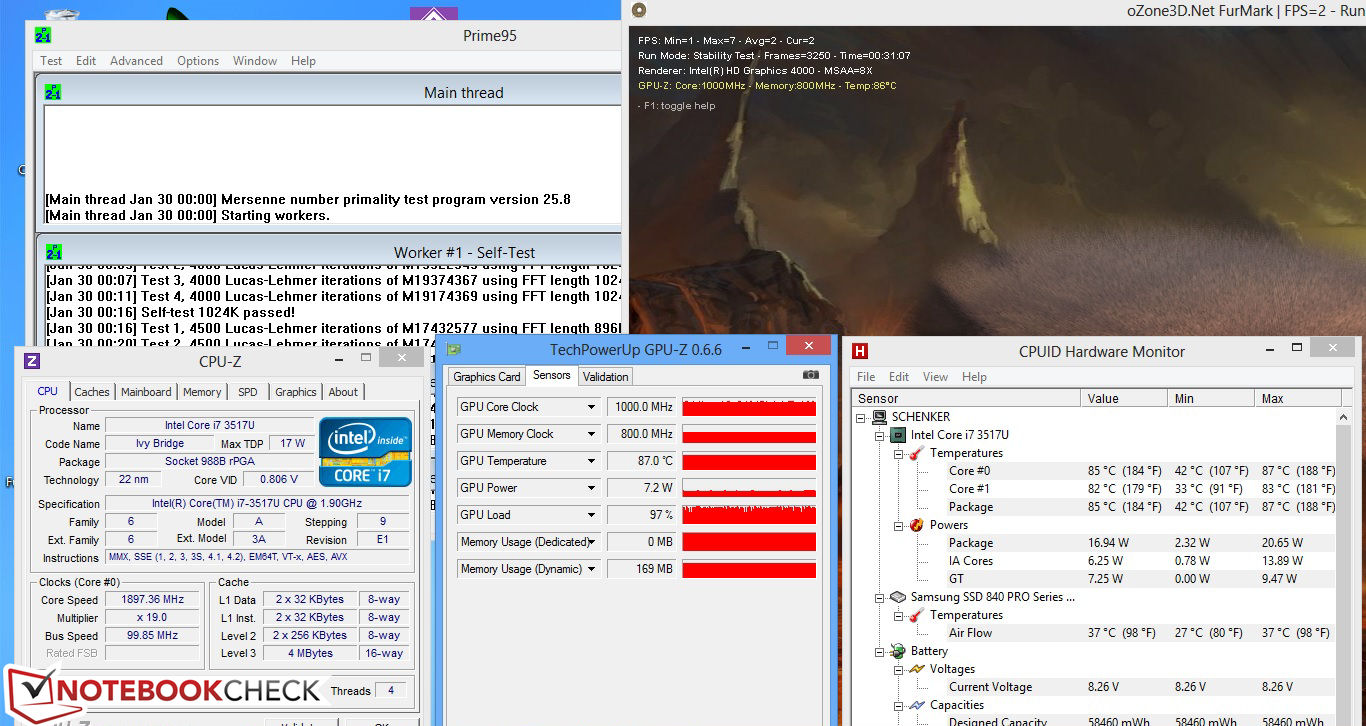Collapse the Battery node in Hardware Monitor

click(880, 651)
